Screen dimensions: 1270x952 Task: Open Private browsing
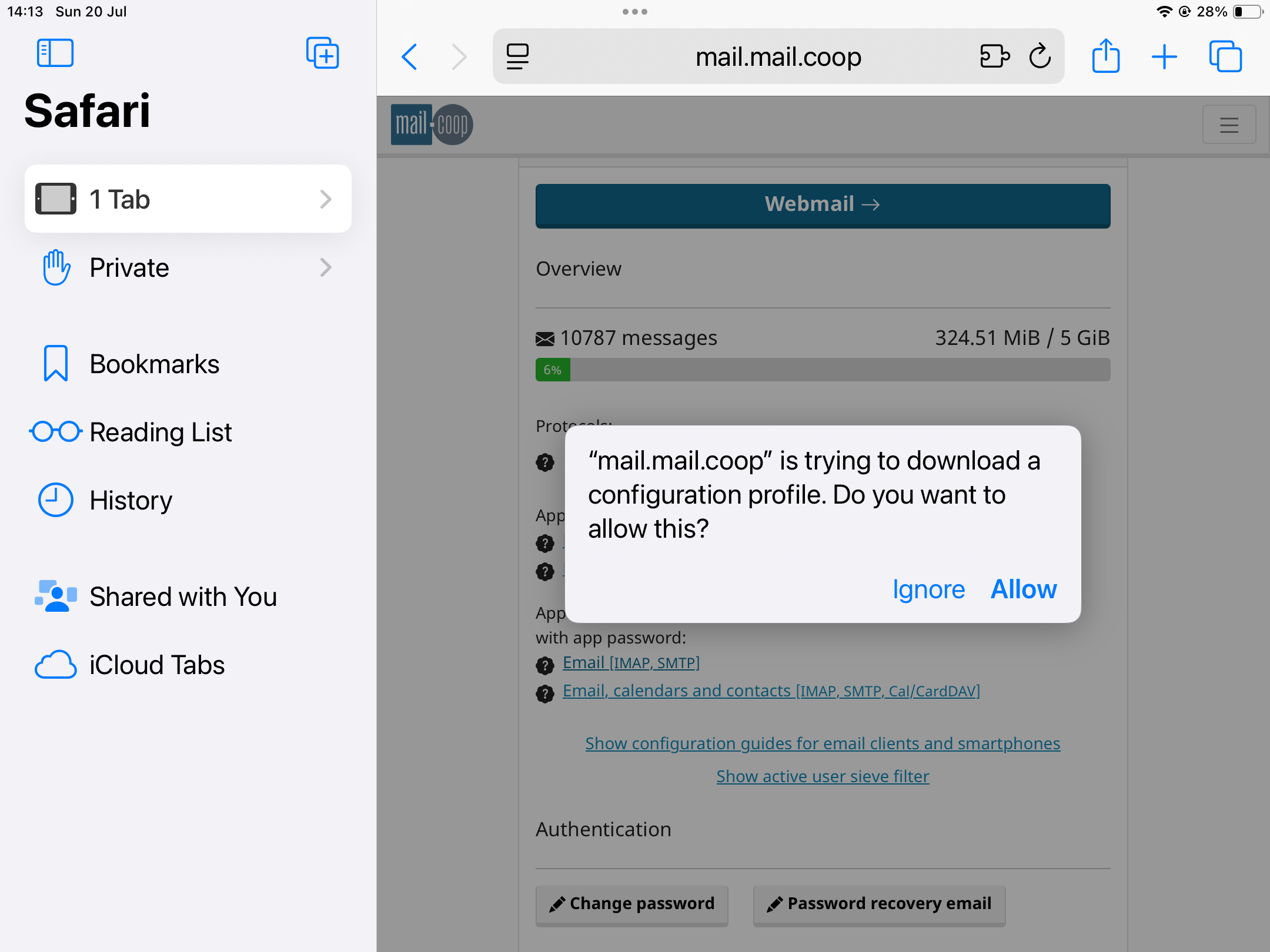tap(188, 267)
